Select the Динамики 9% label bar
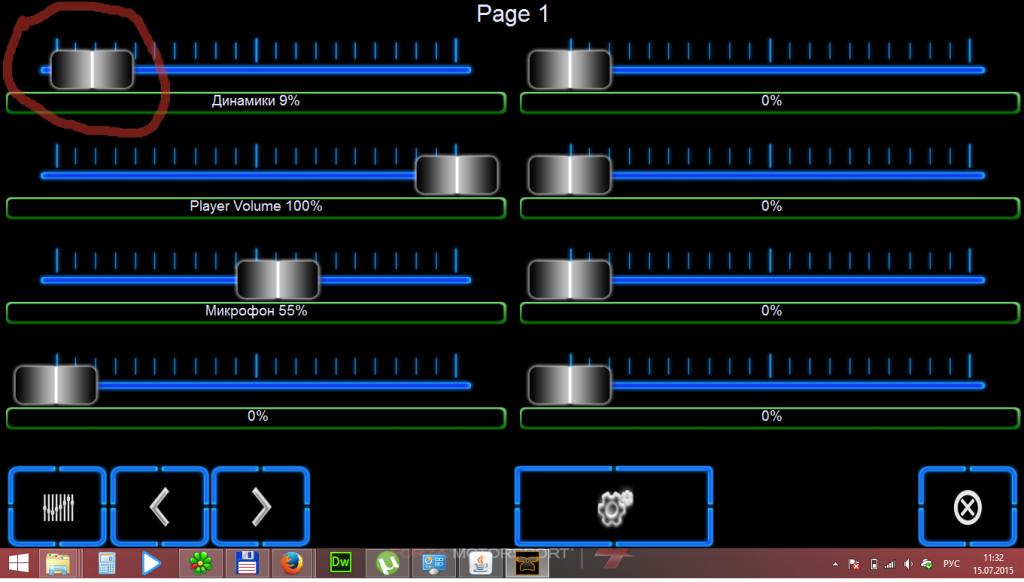The image size is (1024, 582). tap(256, 102)
